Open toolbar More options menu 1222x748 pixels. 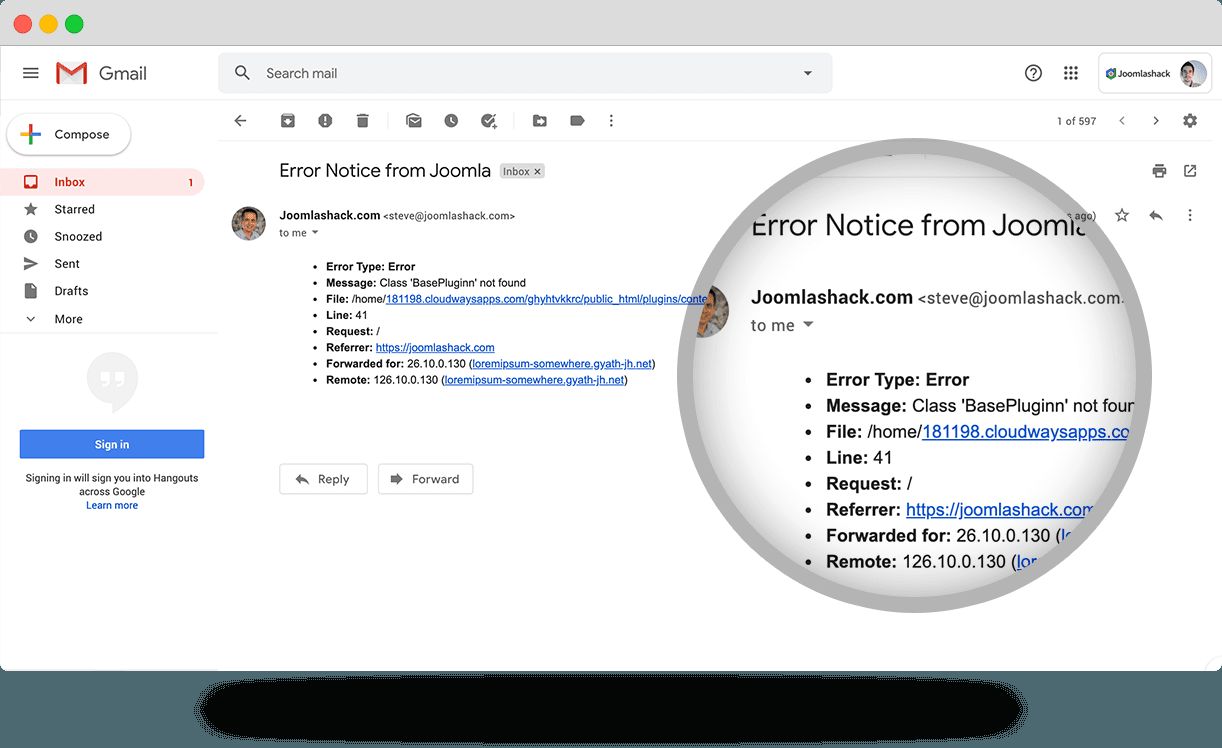point(611,121)
